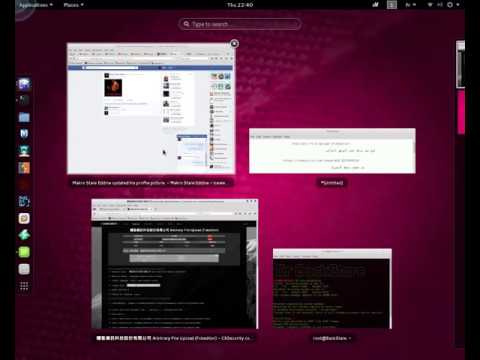Click the performance monitor icon in top bar
Viewport: 480px width, 360px height.
(376, 5)
